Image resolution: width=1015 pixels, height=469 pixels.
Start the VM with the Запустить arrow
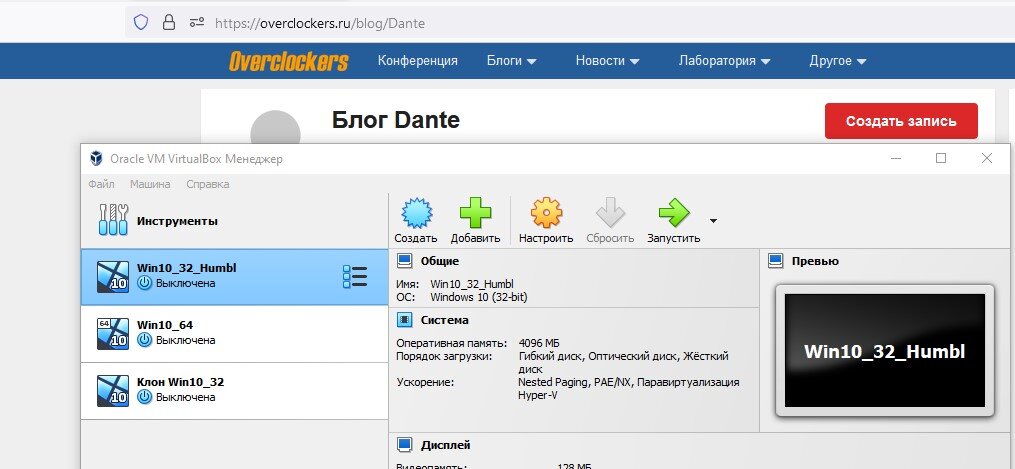pyautogui.click(x=673, y=213)
